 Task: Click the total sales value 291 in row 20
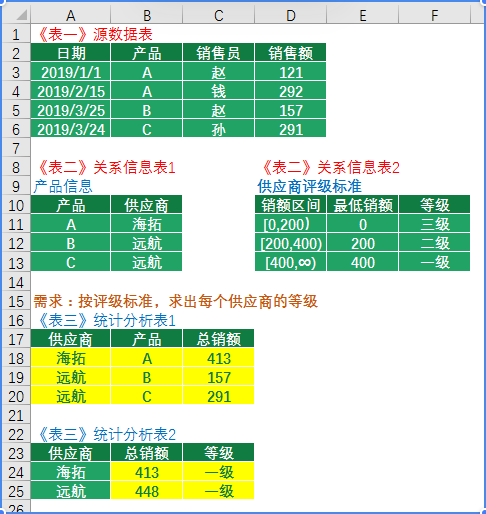(x=218, y=396)
